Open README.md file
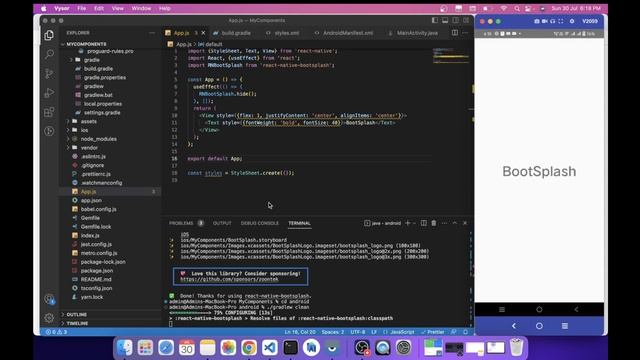The image size is (640, 360). click(x=96, y=279)
